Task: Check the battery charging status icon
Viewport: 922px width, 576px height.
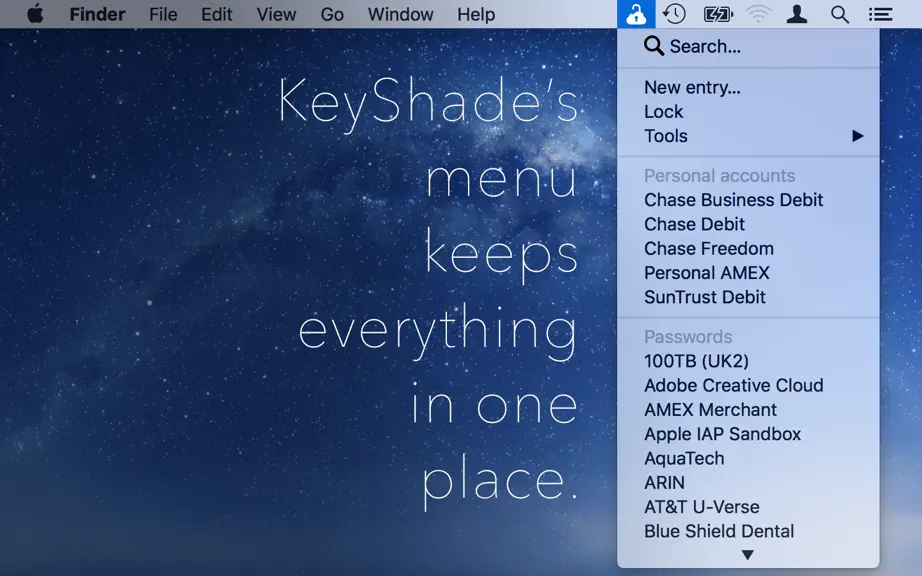Action: click(x=718, y=14)
